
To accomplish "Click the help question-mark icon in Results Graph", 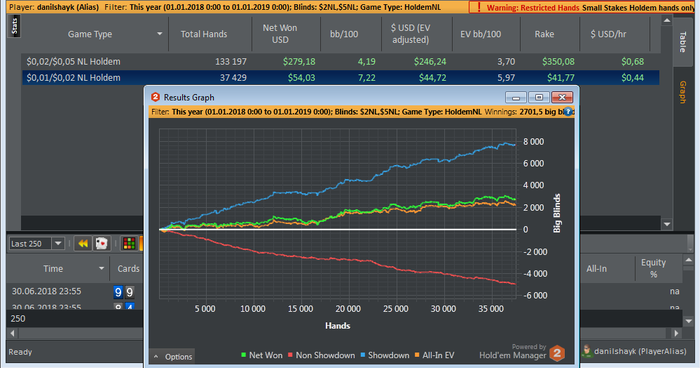I will point(567,112).
